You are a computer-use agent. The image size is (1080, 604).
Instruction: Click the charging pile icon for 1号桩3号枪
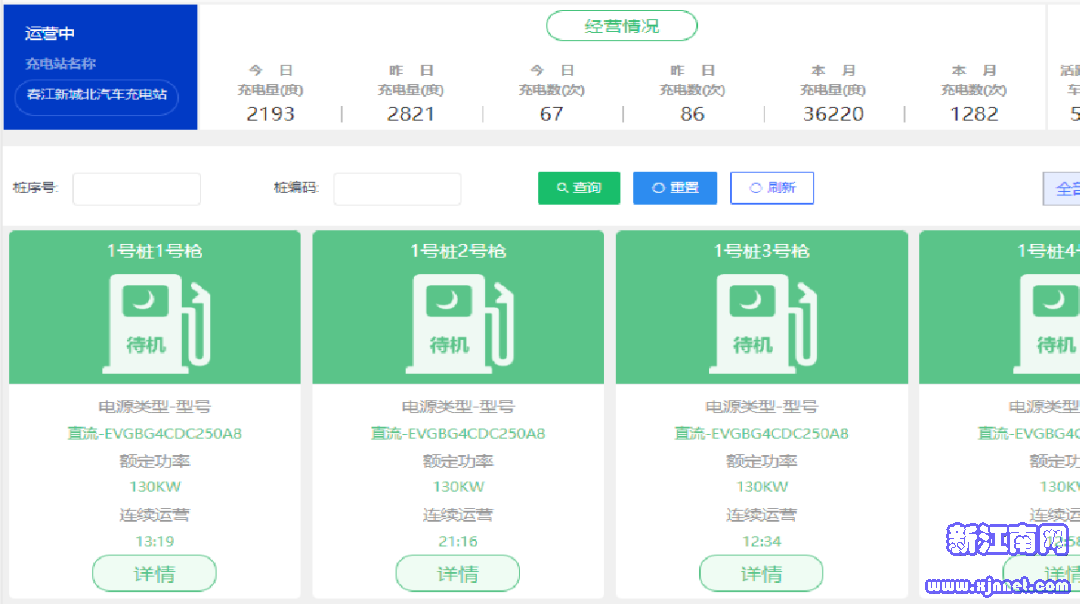[x=761, y=318]
